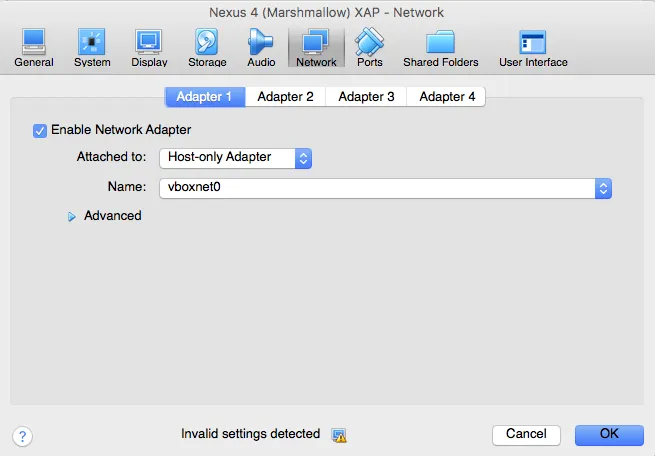Image resolution: width=655 pixels, height=456 pixels.
Task: Open the Shared Folders settings section
Action: coord(441,48)
